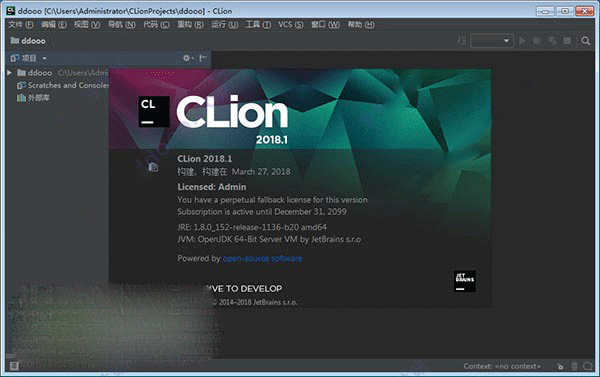Click the Build project icon in toolbar

point(462,41)
